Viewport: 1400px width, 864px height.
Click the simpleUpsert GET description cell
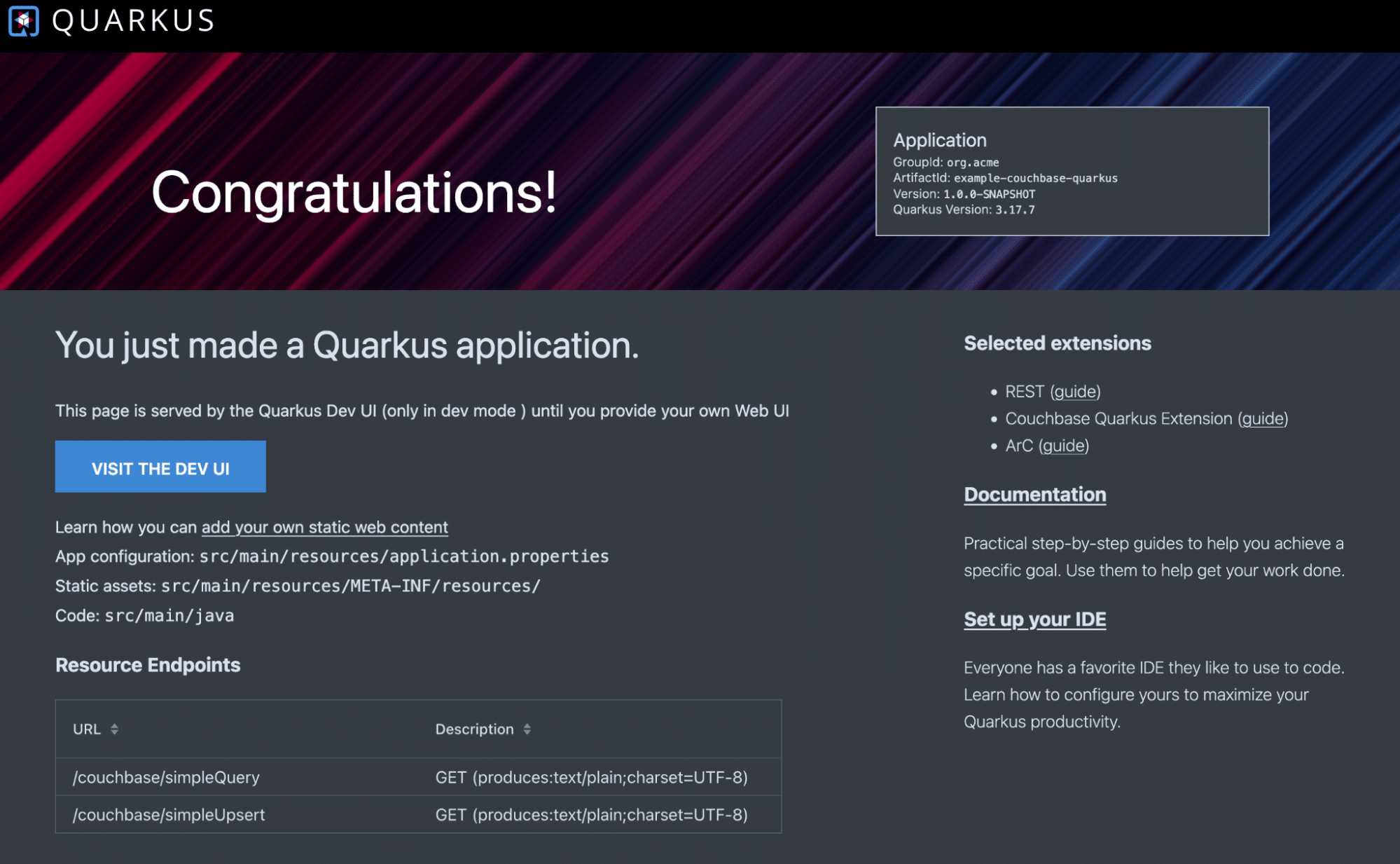click(591, 815)
